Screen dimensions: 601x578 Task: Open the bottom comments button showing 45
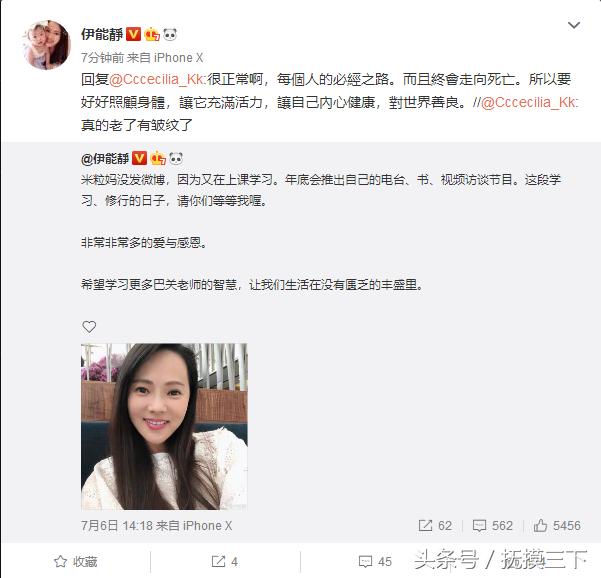(x=375, y=562)
